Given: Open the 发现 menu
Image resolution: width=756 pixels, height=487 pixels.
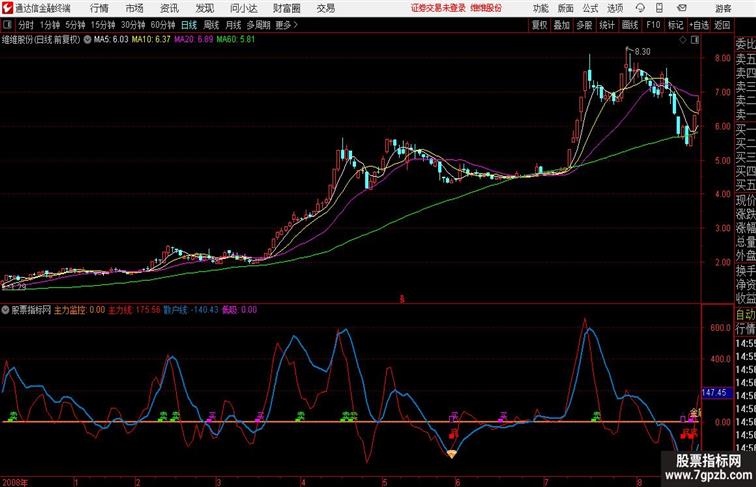Looking at the screenshot, I should tap(204, 8).
